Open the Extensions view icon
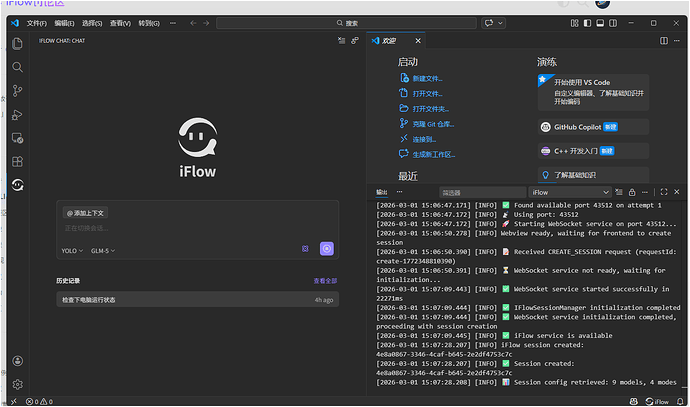 click(17, 161)
